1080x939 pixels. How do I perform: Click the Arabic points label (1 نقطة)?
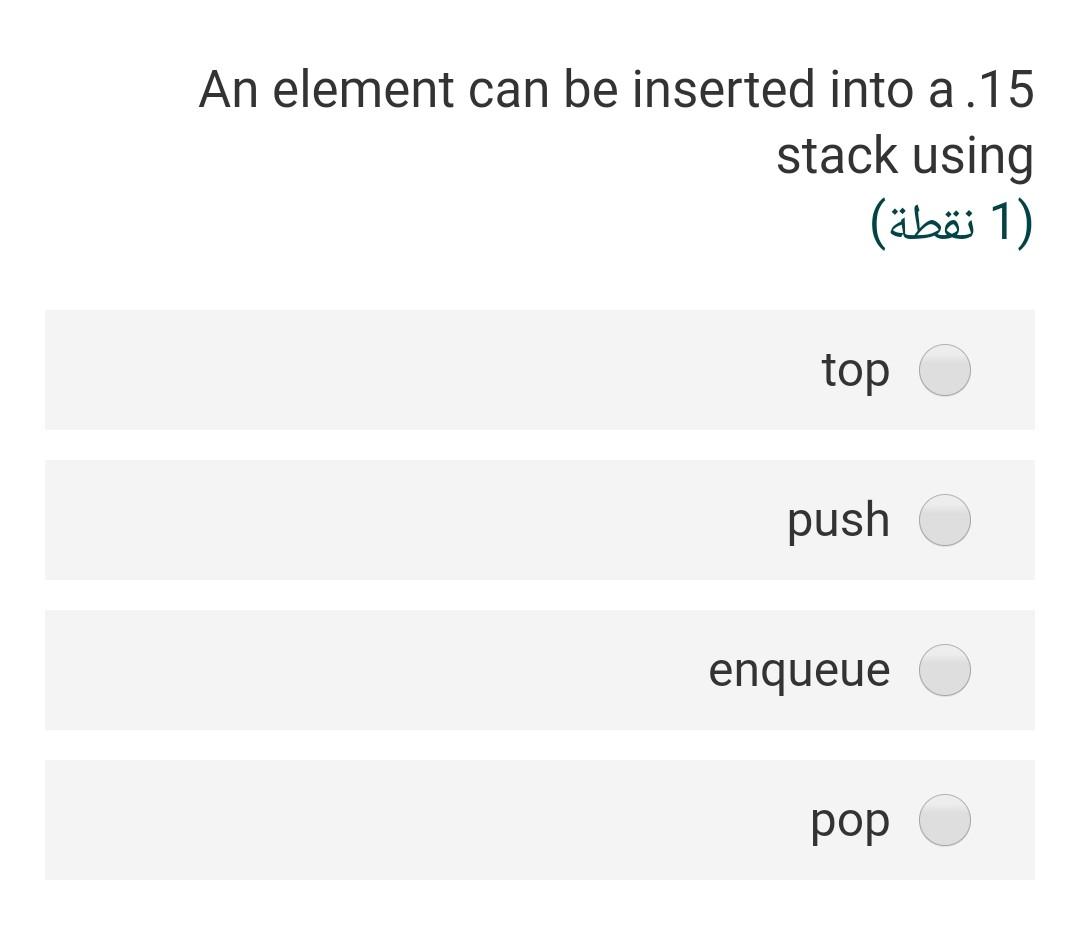[951, 222]
